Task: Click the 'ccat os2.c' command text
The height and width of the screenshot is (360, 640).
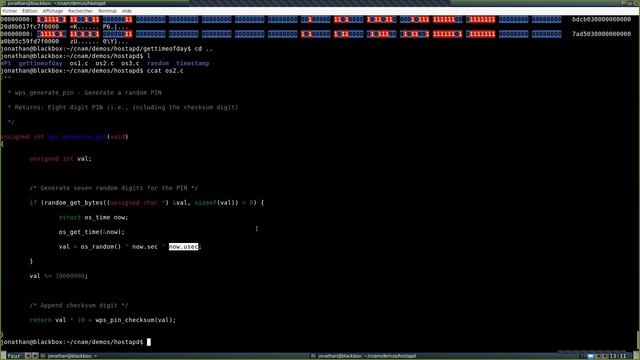Action: pos(165,71)
